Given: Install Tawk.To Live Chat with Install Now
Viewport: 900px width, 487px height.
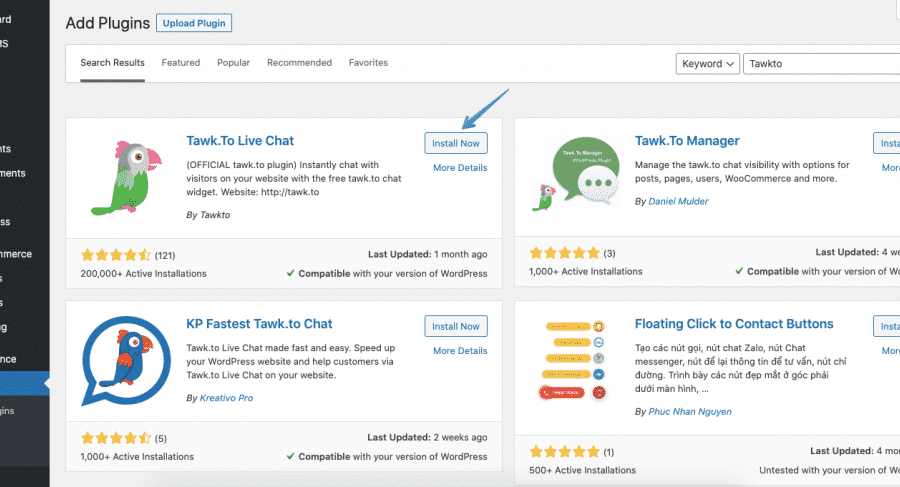Looking at the screenshot, I should [x=456, y=143].
